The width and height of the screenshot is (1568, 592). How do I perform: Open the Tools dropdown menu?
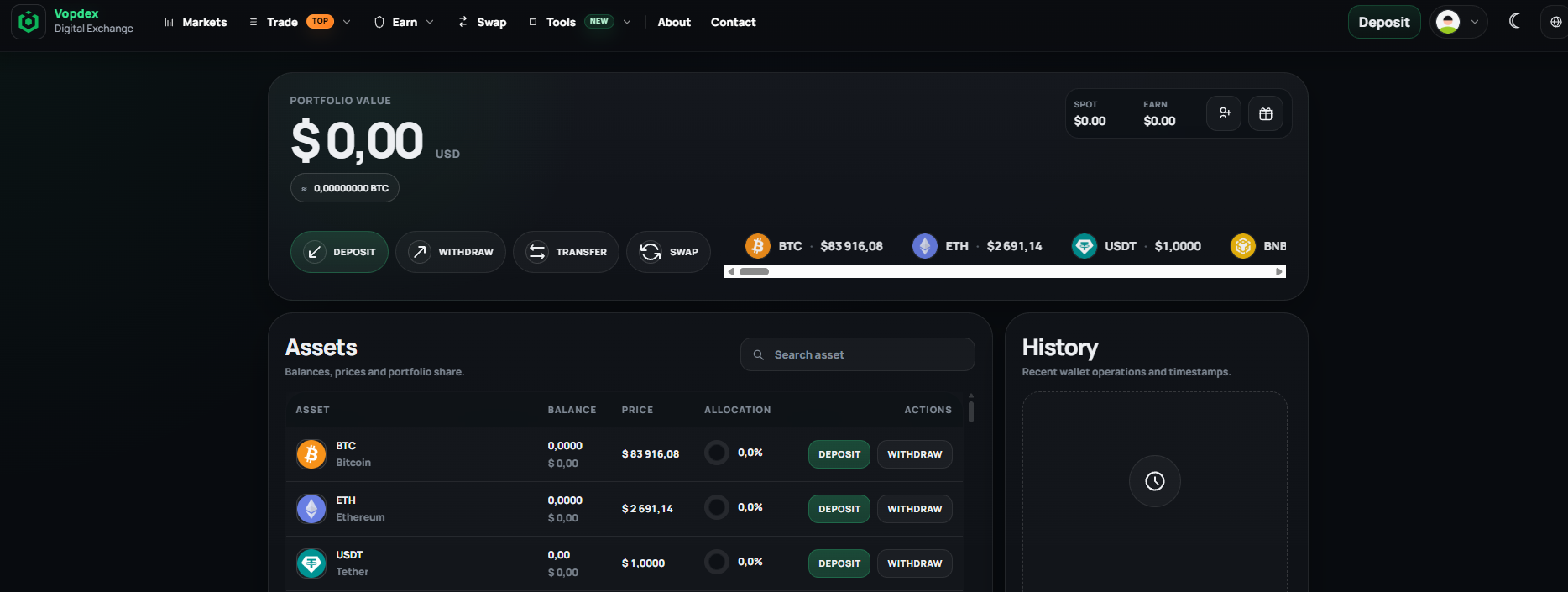point(580,22)
